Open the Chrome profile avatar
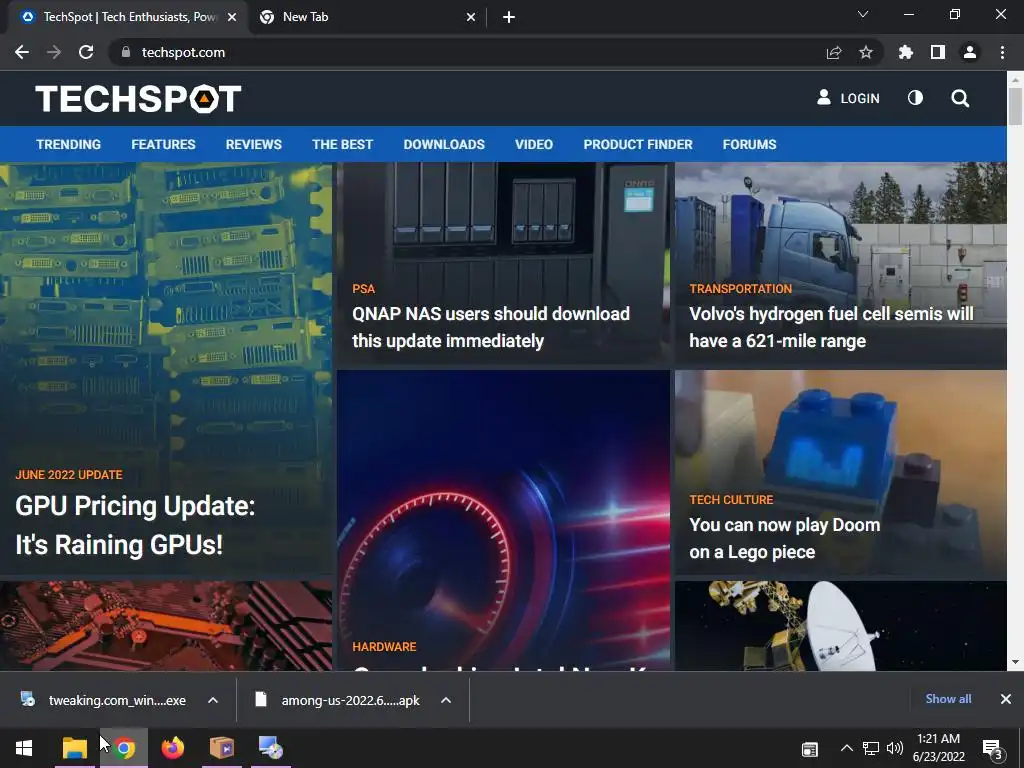This screenshot has width=1024, height=768. 970,52
